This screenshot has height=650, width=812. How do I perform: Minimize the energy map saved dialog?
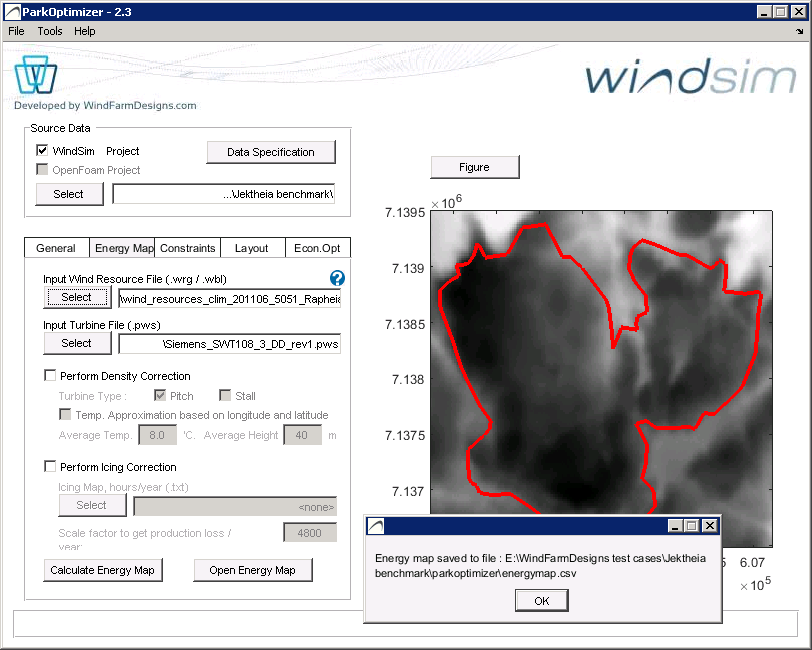[674, 526]
